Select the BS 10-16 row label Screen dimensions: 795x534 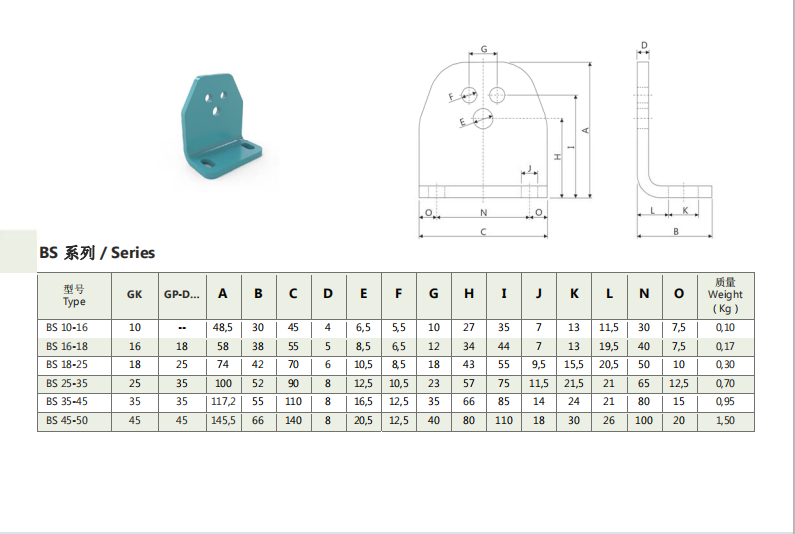pos(67,328)
